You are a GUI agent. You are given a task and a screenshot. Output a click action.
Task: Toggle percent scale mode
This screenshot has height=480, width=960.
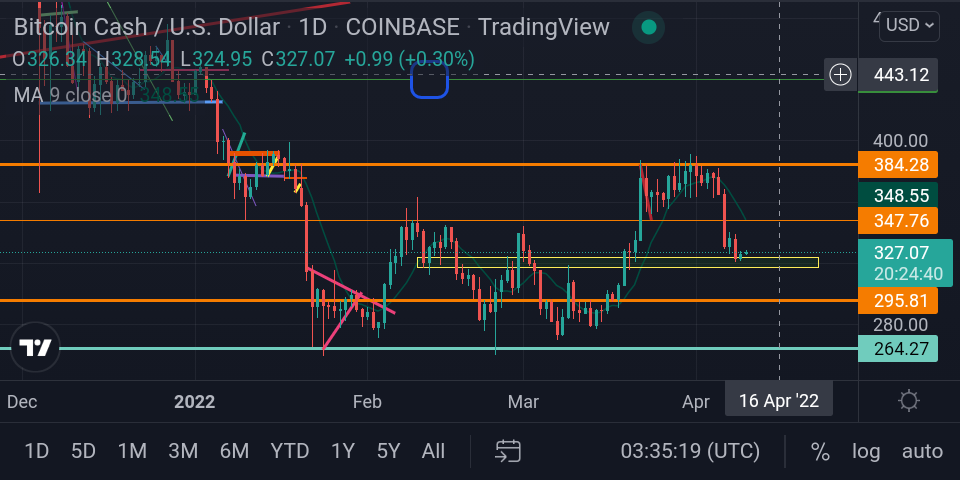pyautogui.click(x=820, y=452)
